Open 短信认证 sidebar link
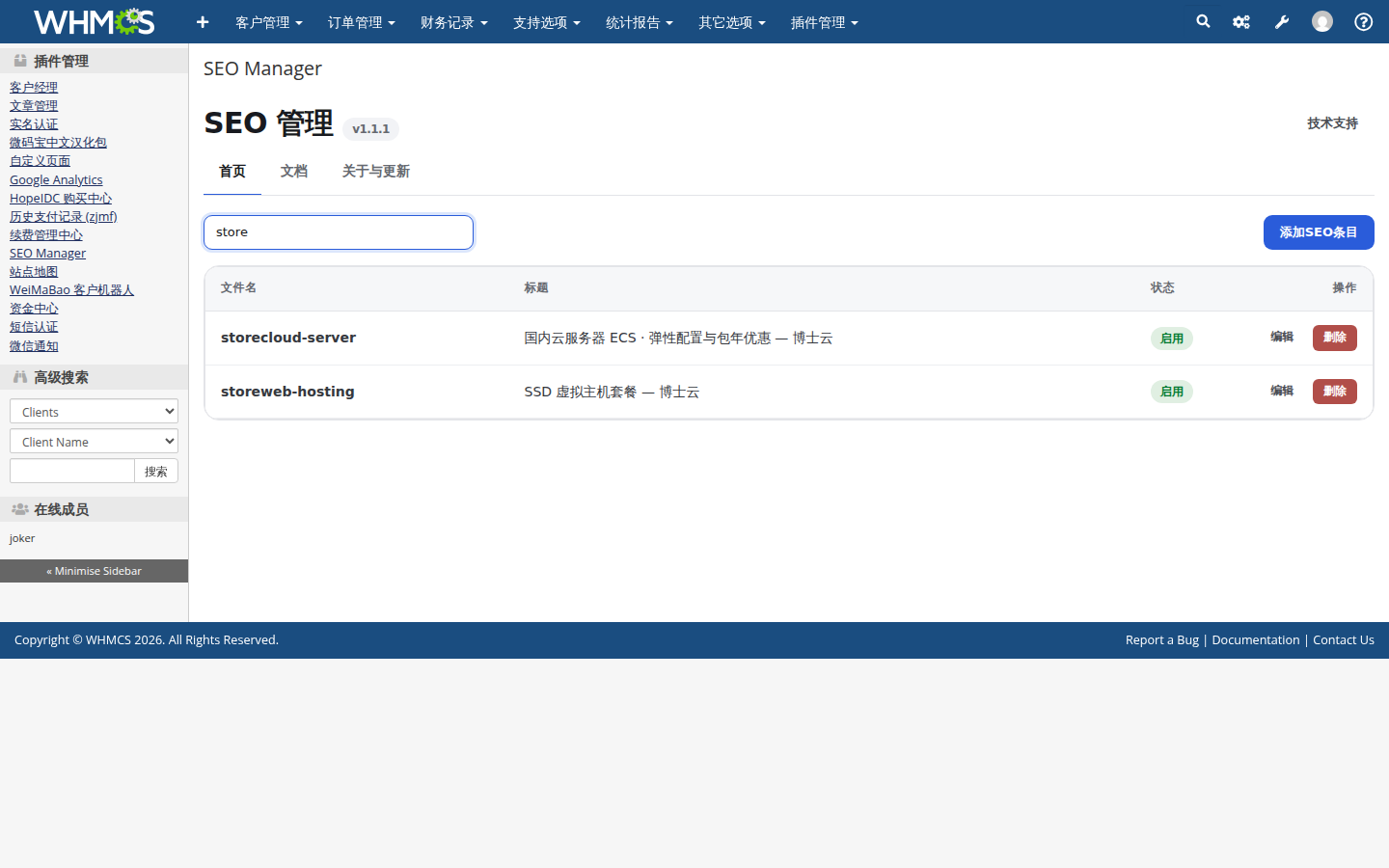The image size is (1389, 868). click(x=34, y=326)
